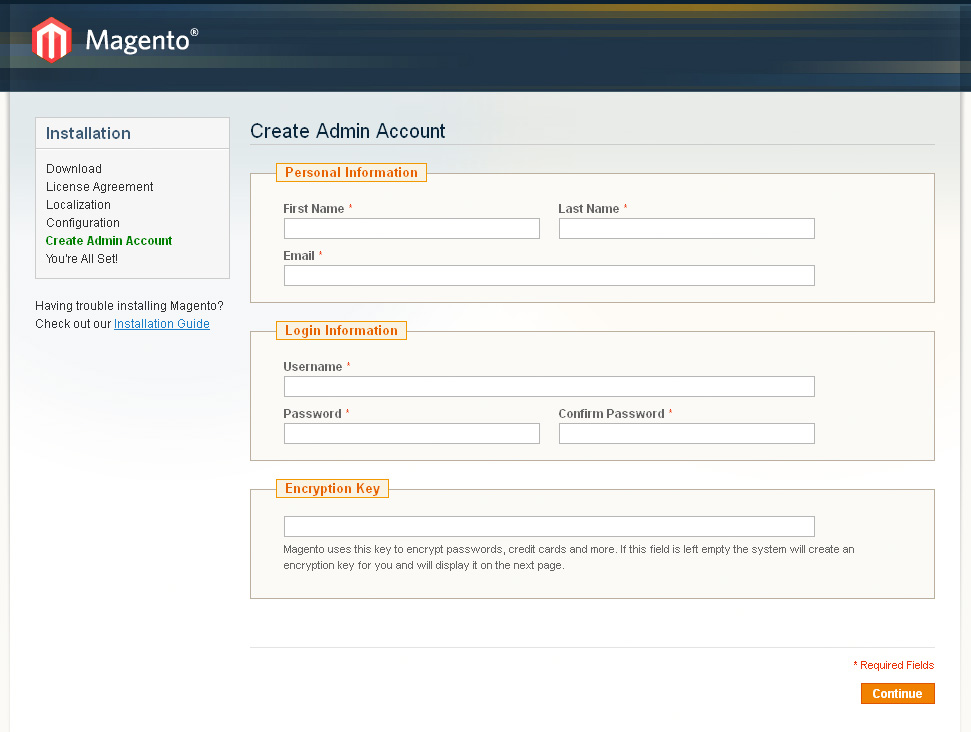The image size is (971, 732).
Task: Focus the Confirm Password field
Action: pos(687,434)
